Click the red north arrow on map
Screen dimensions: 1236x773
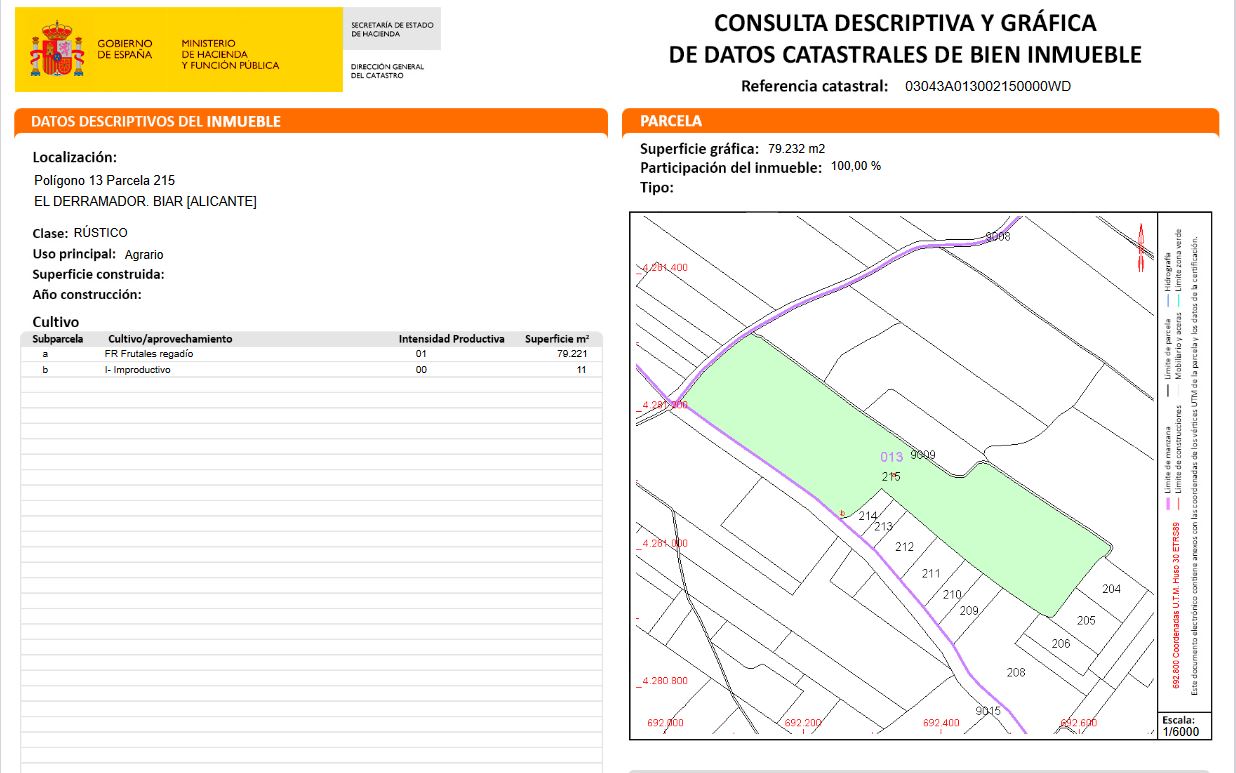click(1140, 247)
